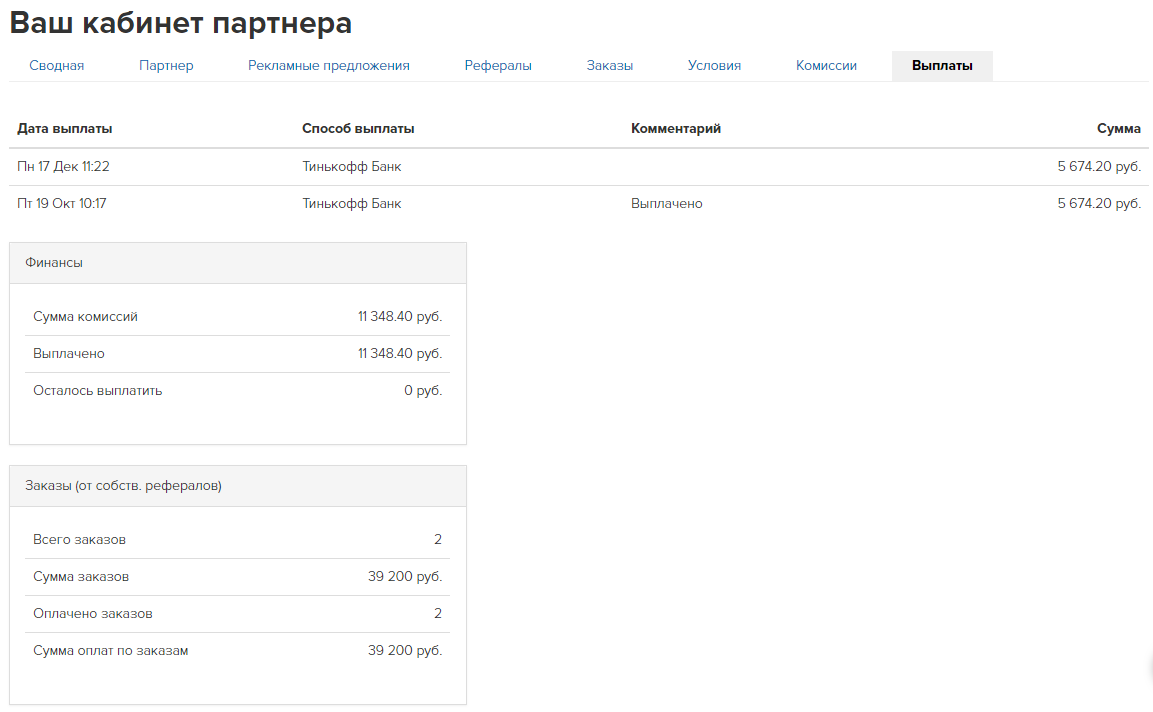Click the Сумма комиссий label
The width and height of the screenshot is (1153, 712).
tap(85, 316)
